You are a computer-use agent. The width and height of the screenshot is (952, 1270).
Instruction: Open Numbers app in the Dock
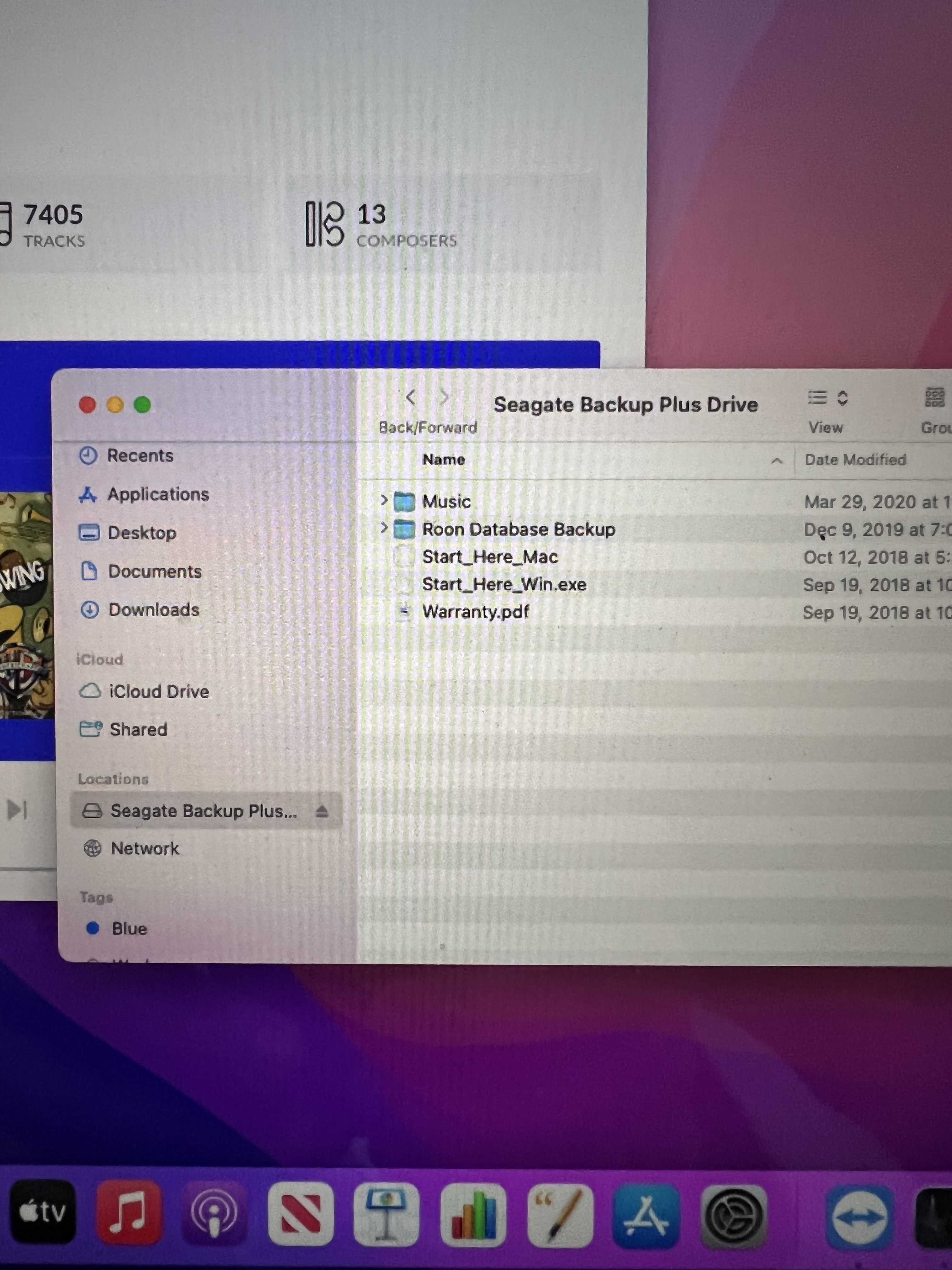click(473, 1215)
